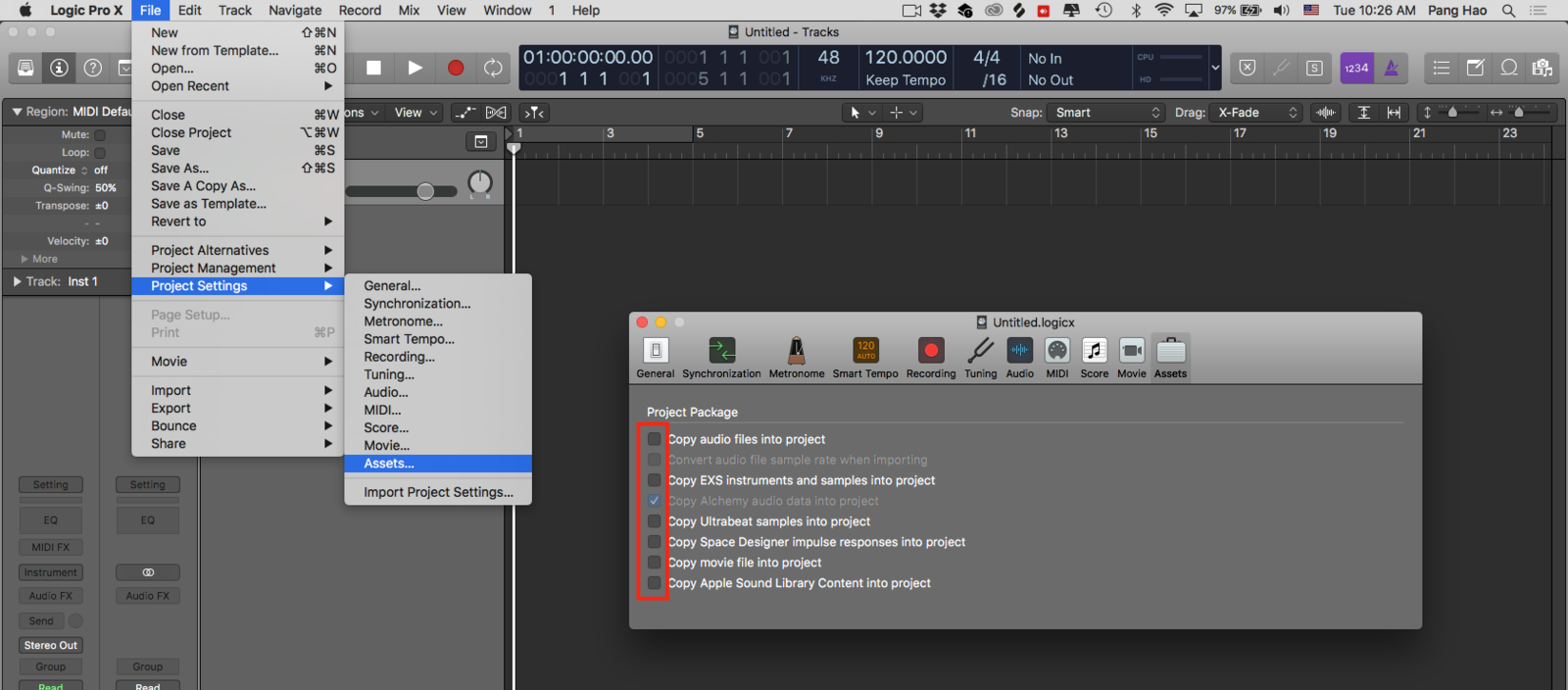Viewport: 1568px width, 690px height.
Task: Start playback with the Play button
Action: coord(415,68)
